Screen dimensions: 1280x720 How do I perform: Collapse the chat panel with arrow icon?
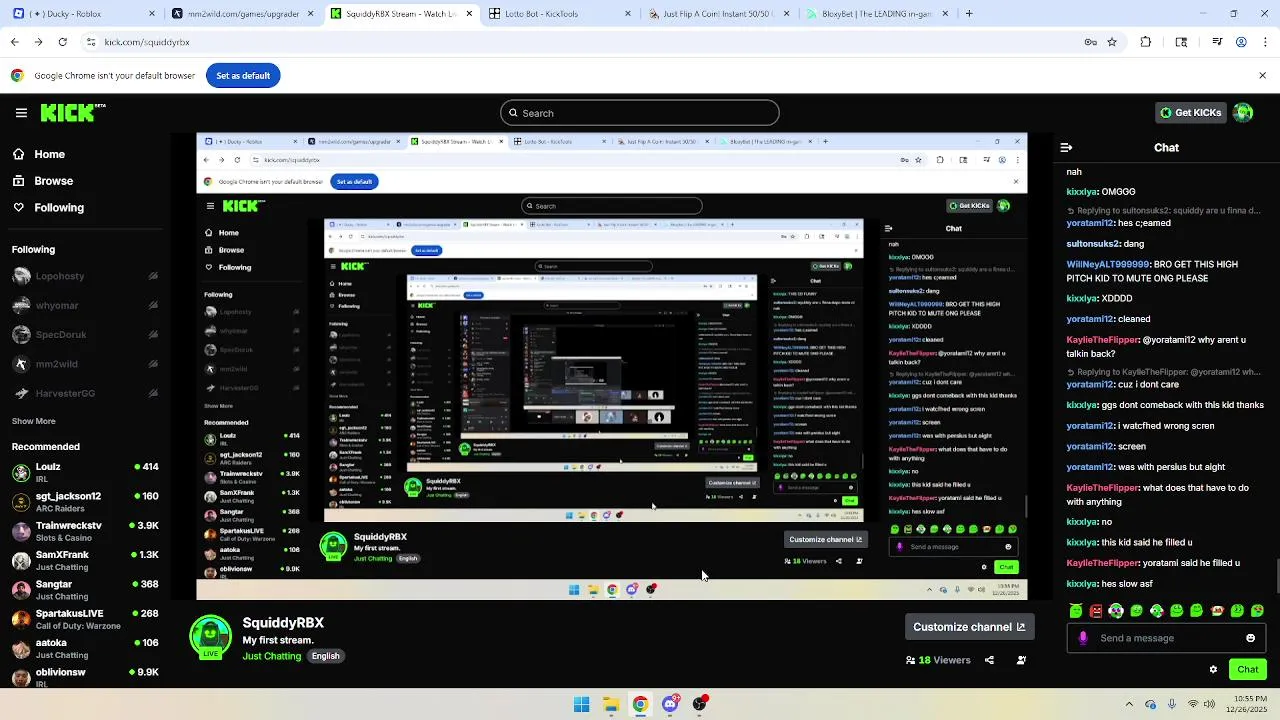pos(1066,147)
